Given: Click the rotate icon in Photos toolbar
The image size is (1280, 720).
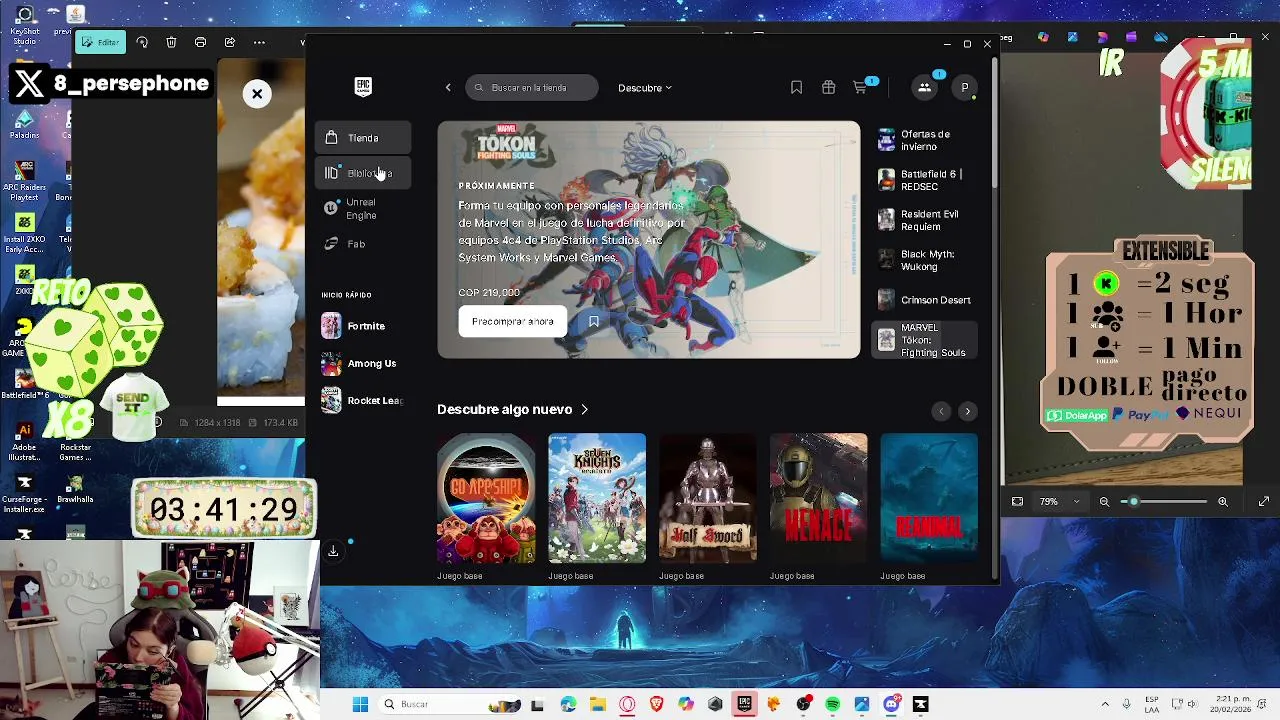Looking at the screenshot, I should 142,42.
